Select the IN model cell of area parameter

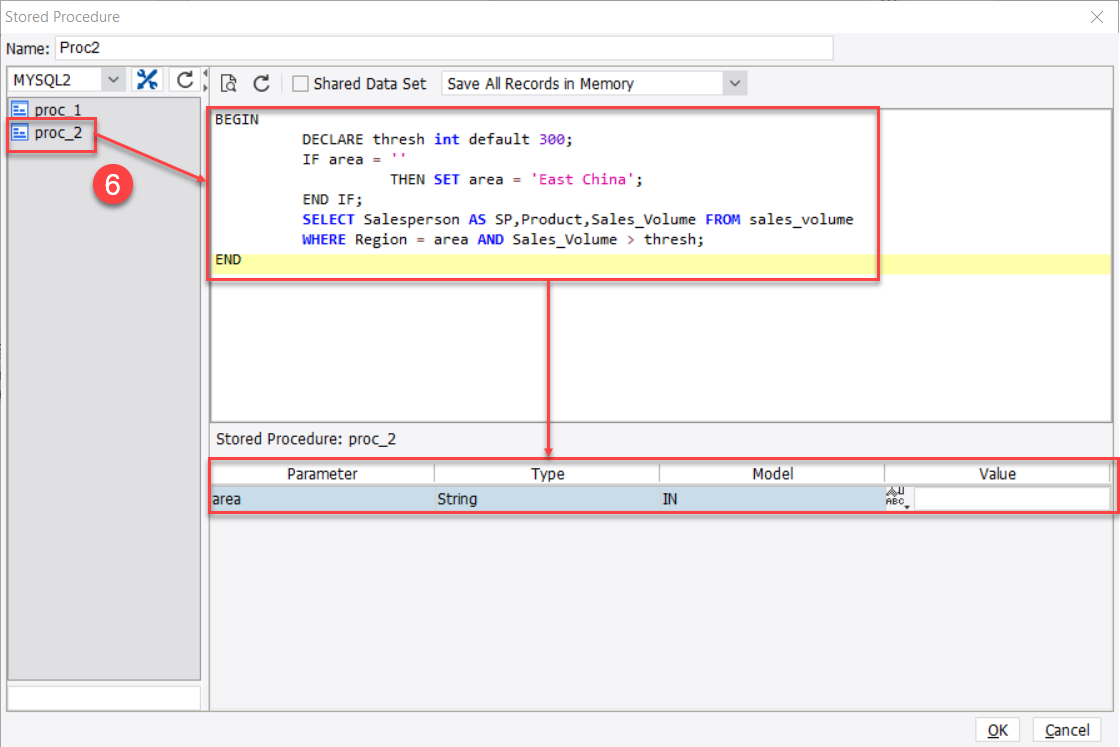(x=771, y=498)
